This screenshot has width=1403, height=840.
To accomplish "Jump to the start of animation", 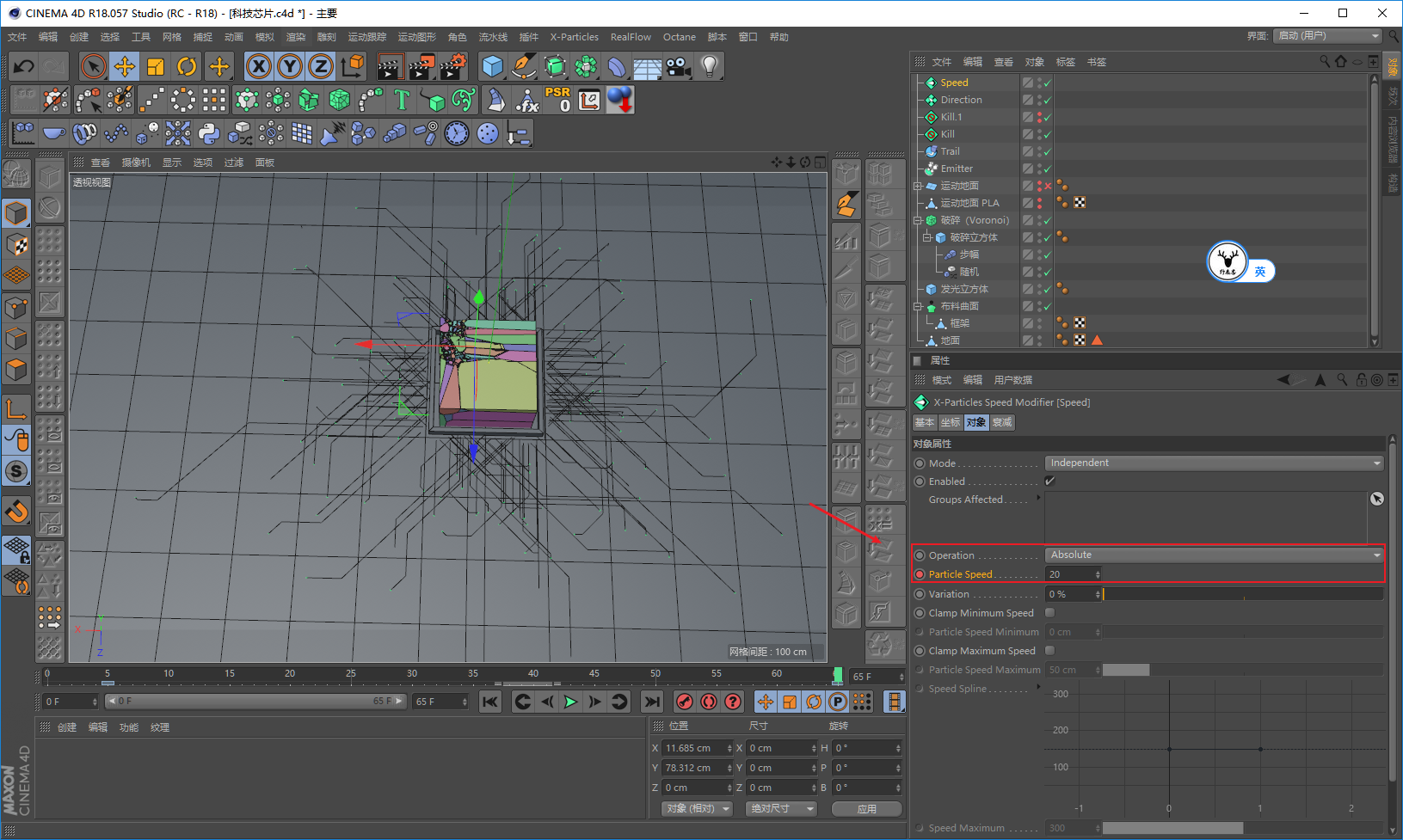I will (490, 702).
